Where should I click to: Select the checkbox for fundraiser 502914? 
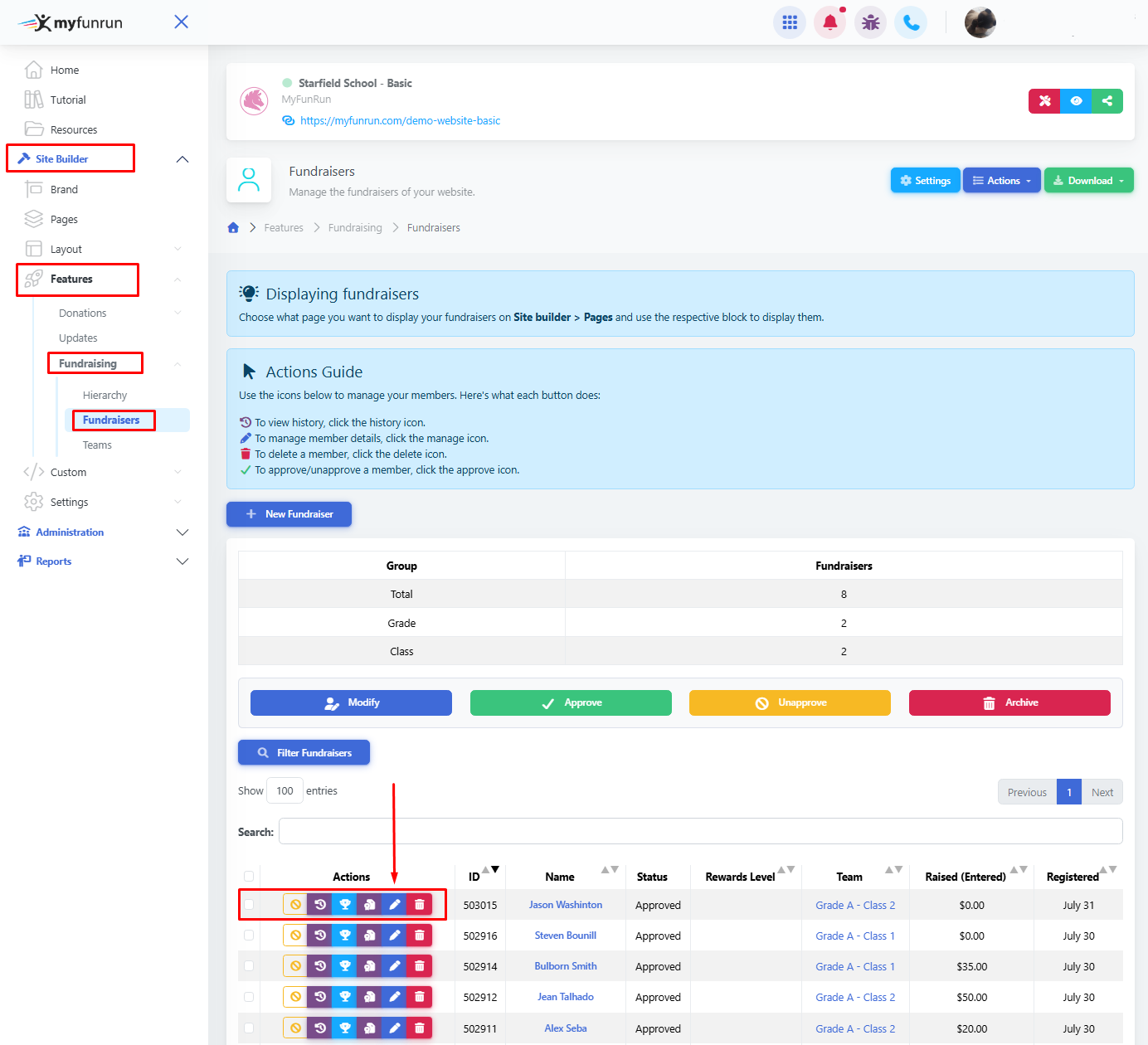tap(249, 966)
